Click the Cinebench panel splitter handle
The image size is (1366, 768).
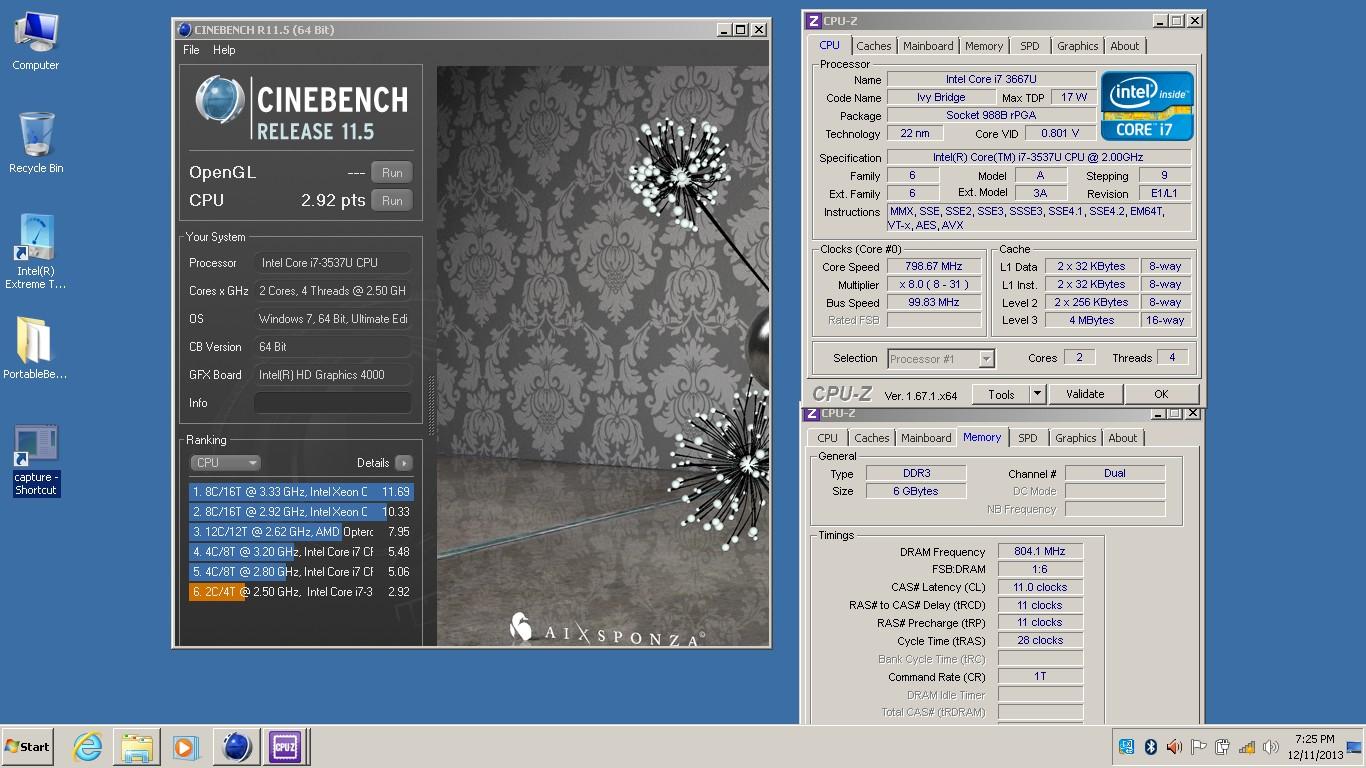(x=431, y=405)
